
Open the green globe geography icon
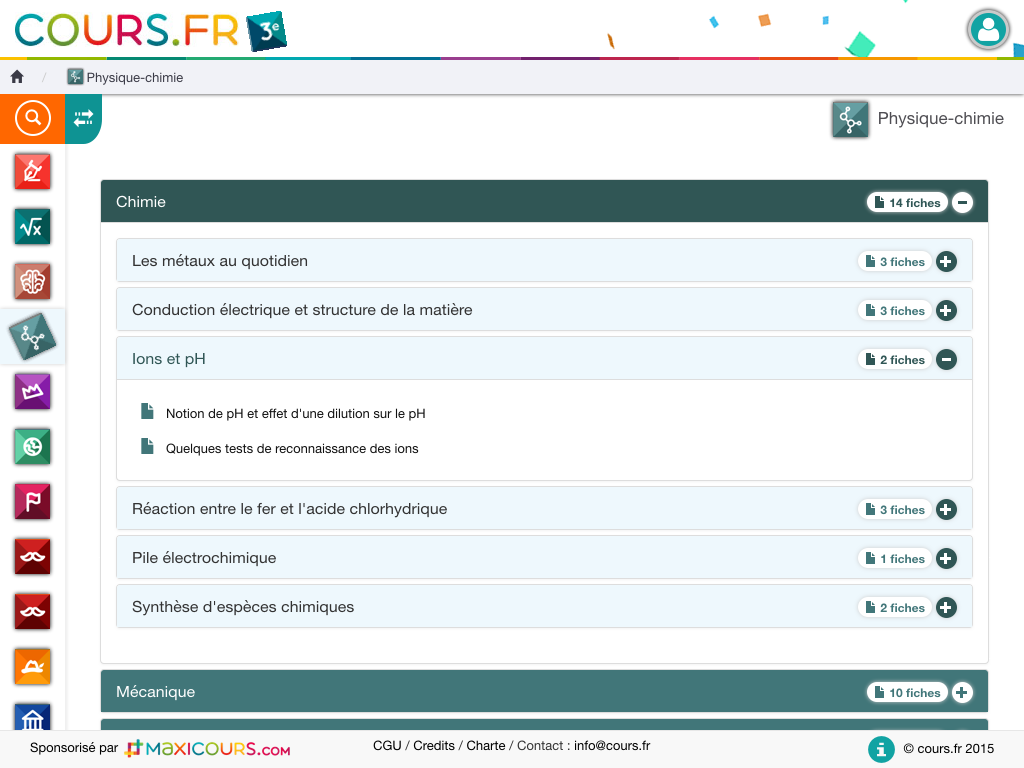click(33, 447)
